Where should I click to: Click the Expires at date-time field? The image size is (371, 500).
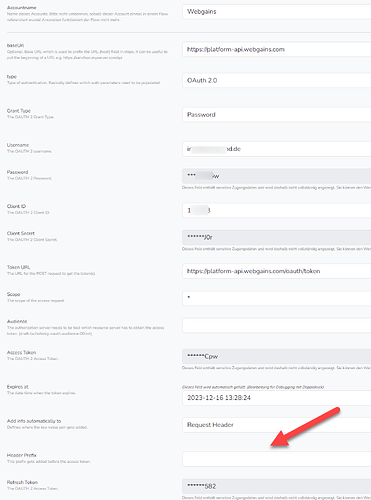pos(277,398)
